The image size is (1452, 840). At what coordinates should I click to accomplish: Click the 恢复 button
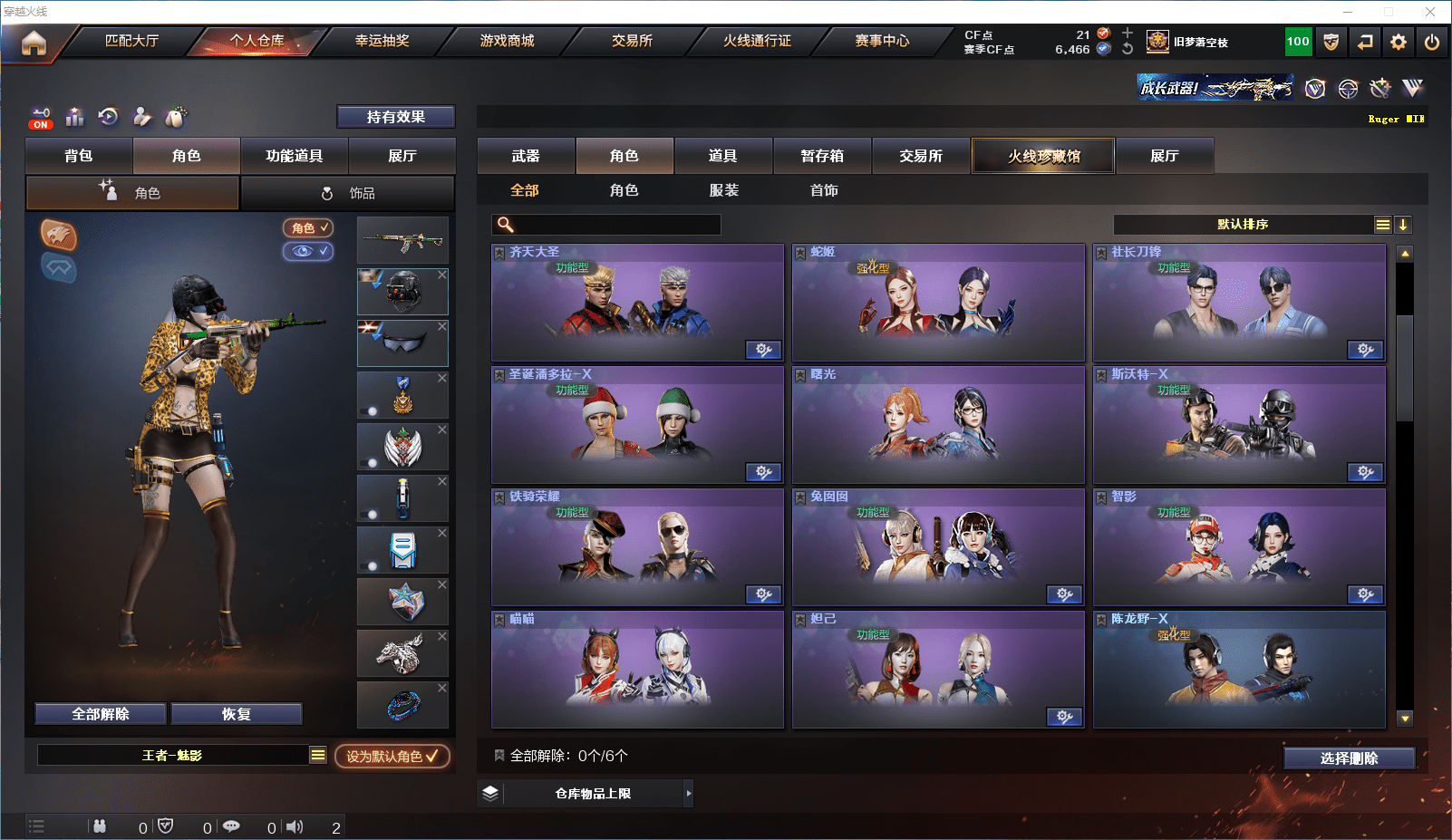click(x=237, y=714)
